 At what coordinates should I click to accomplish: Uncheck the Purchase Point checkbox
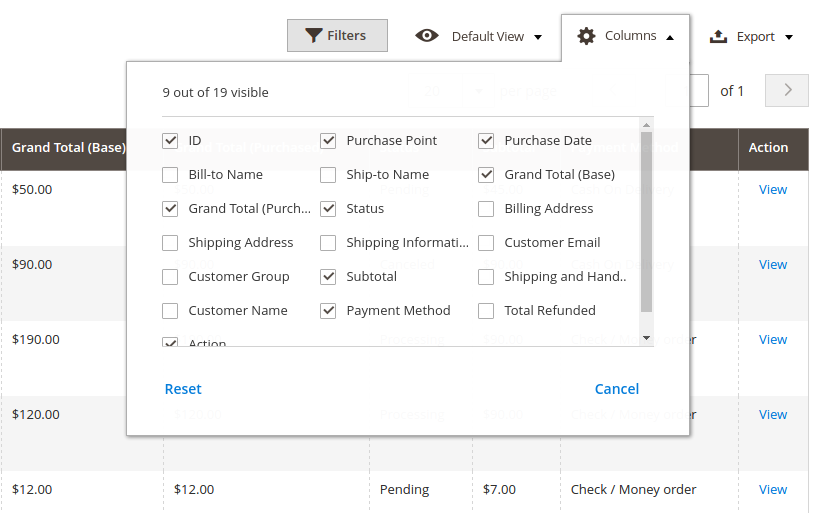click(328, 141)
